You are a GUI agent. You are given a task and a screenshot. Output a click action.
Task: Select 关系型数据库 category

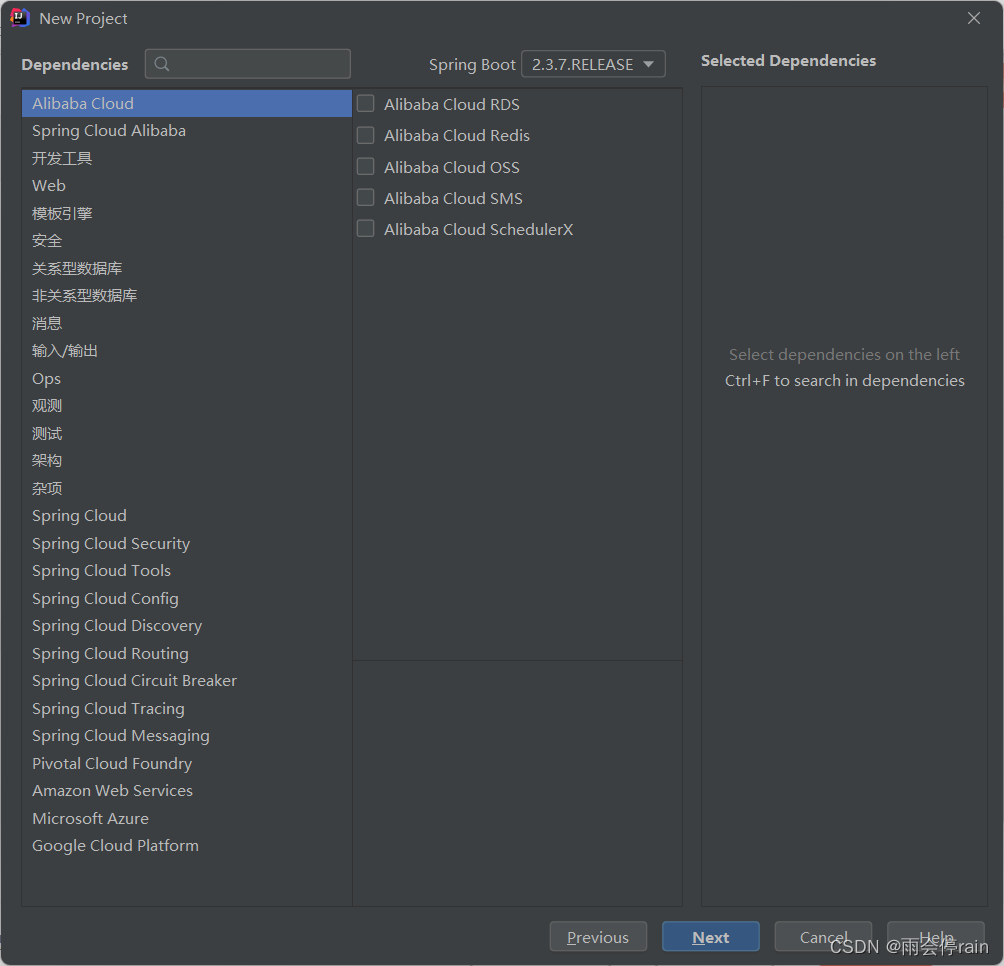pos(186,268)
